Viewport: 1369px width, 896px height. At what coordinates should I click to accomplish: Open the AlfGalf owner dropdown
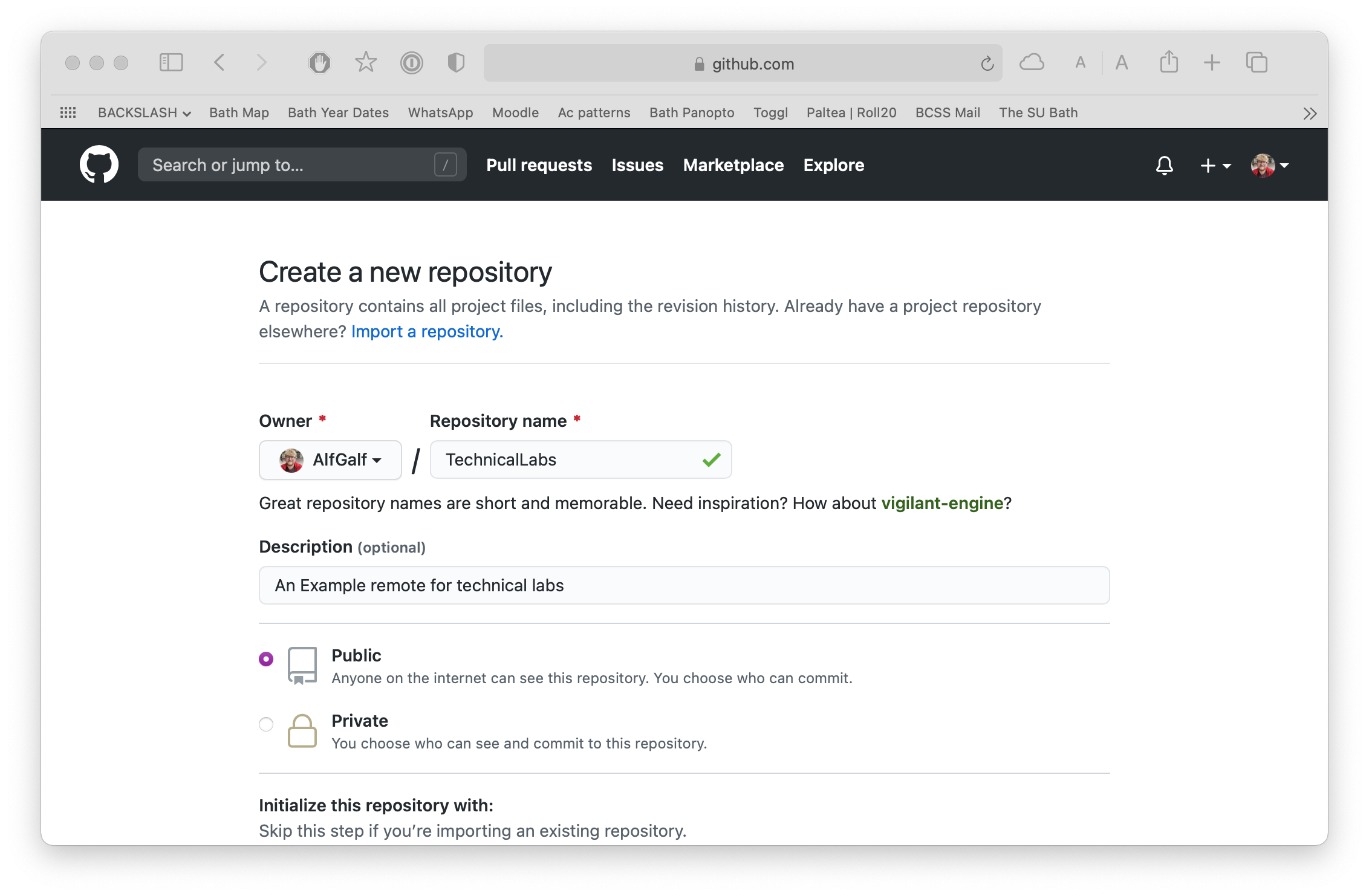[x=330, y=460]
